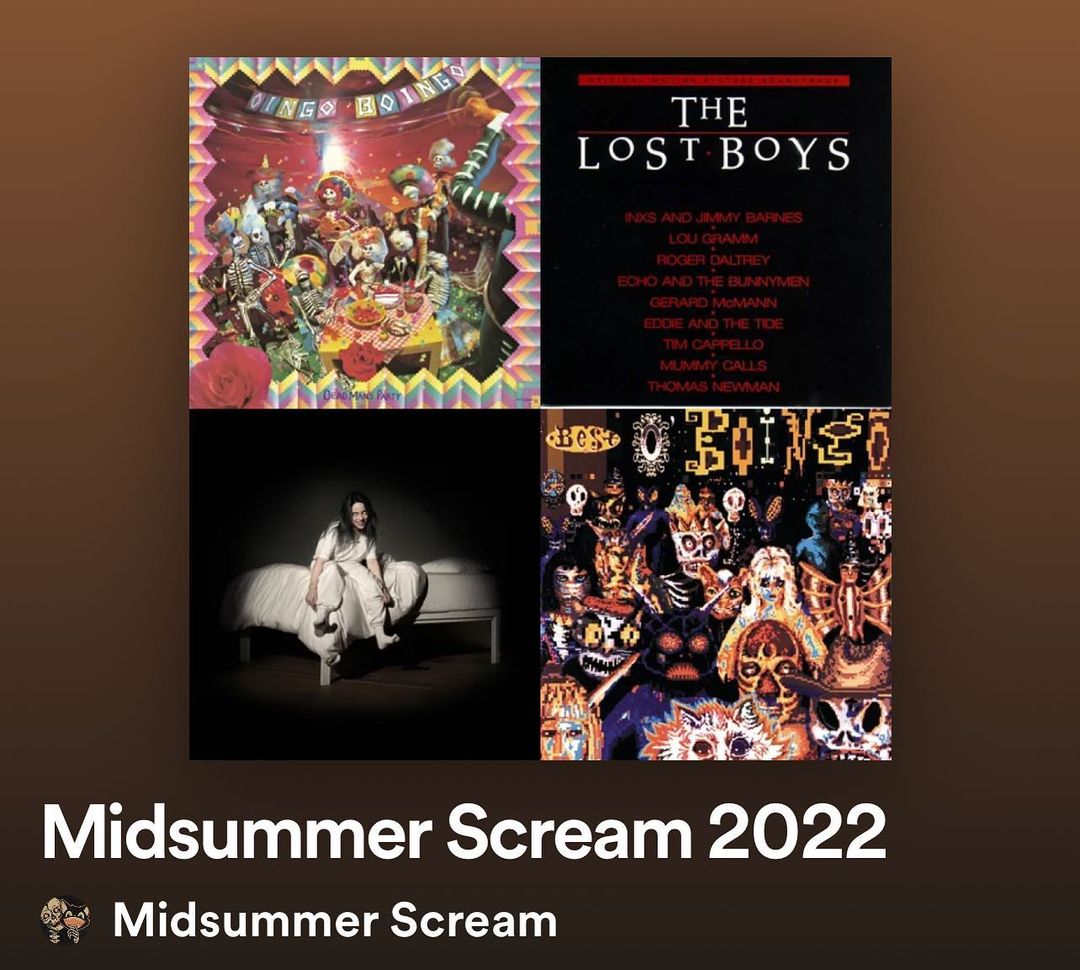1080x970 pixels.
Task: Click THOMAS NEWMAN credit line
Action: pos(714,386)
